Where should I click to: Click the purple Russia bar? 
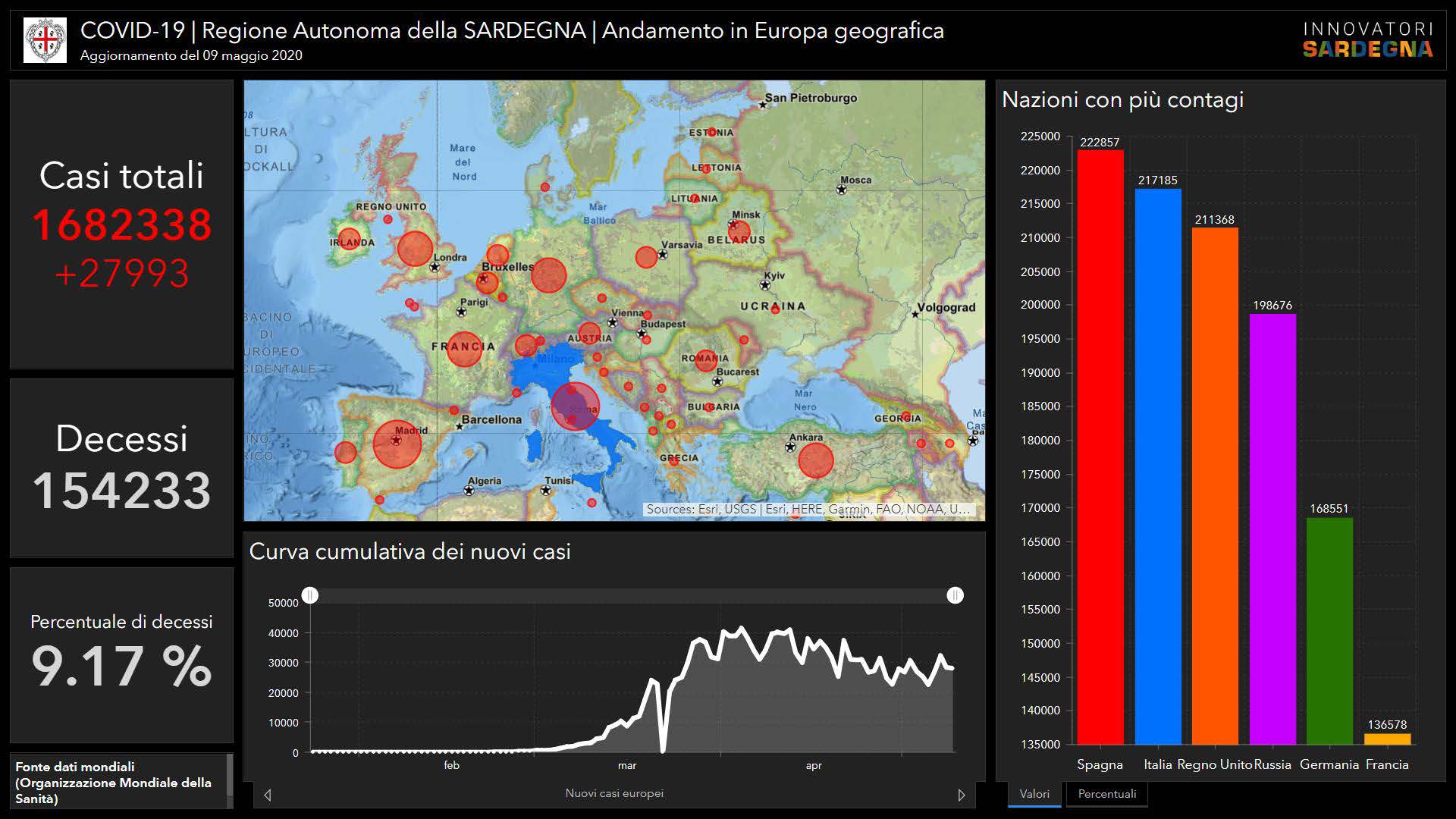[x=1272, y=529]
